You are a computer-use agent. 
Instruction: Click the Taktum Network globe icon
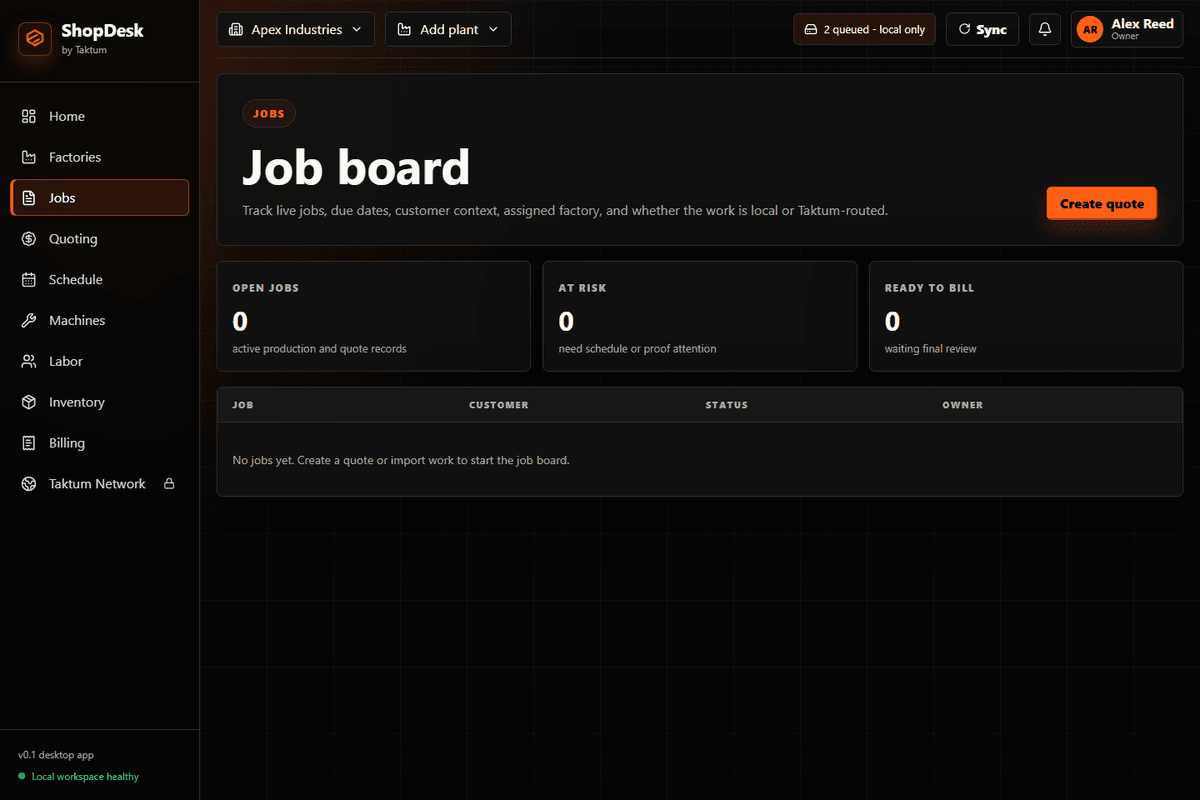point(29,484)
